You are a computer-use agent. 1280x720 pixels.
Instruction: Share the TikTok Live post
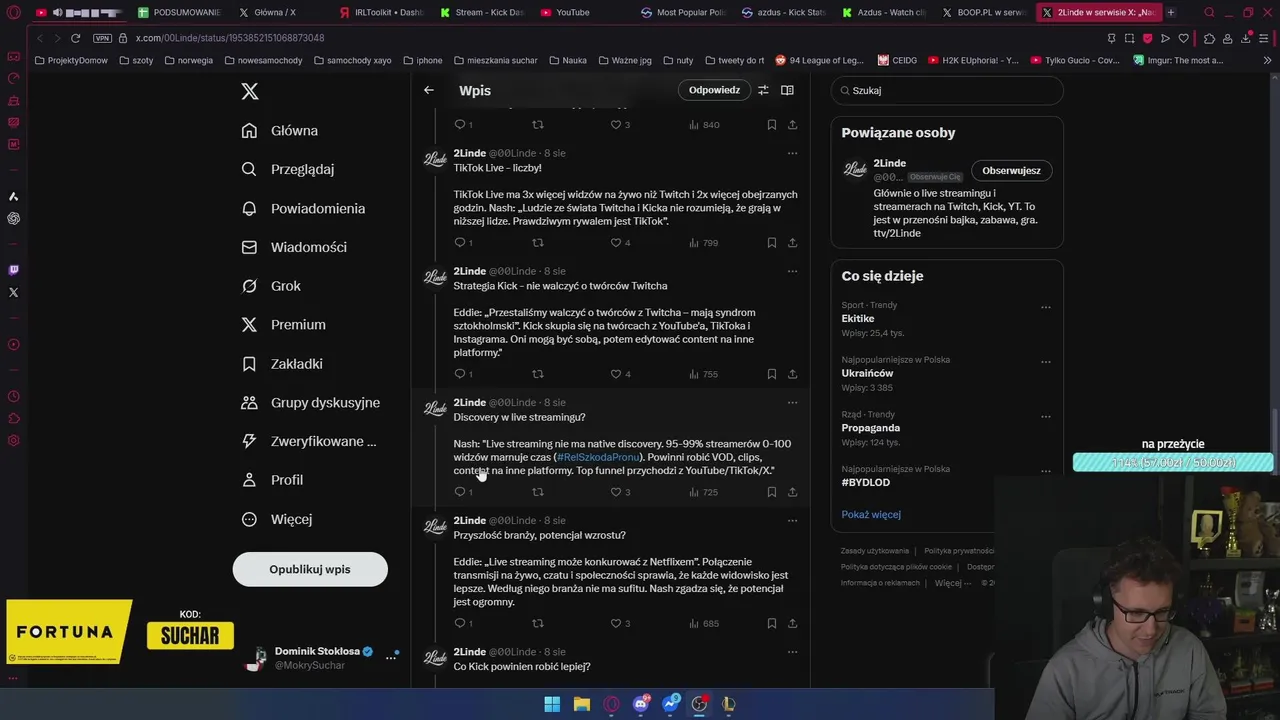point(792,243)
